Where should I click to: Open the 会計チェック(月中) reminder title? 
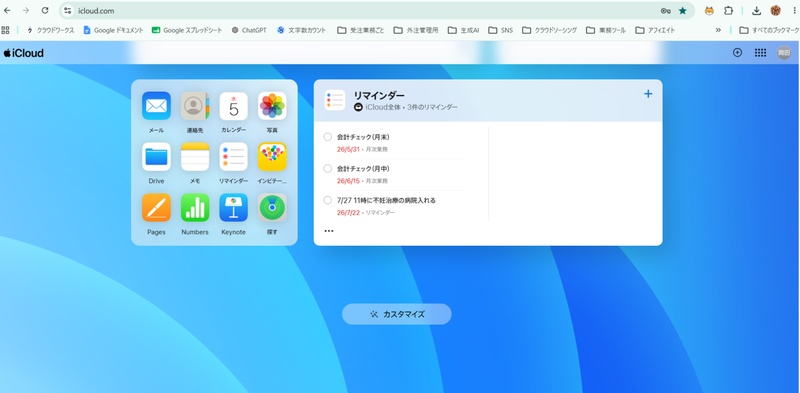(x=363, y=168)
